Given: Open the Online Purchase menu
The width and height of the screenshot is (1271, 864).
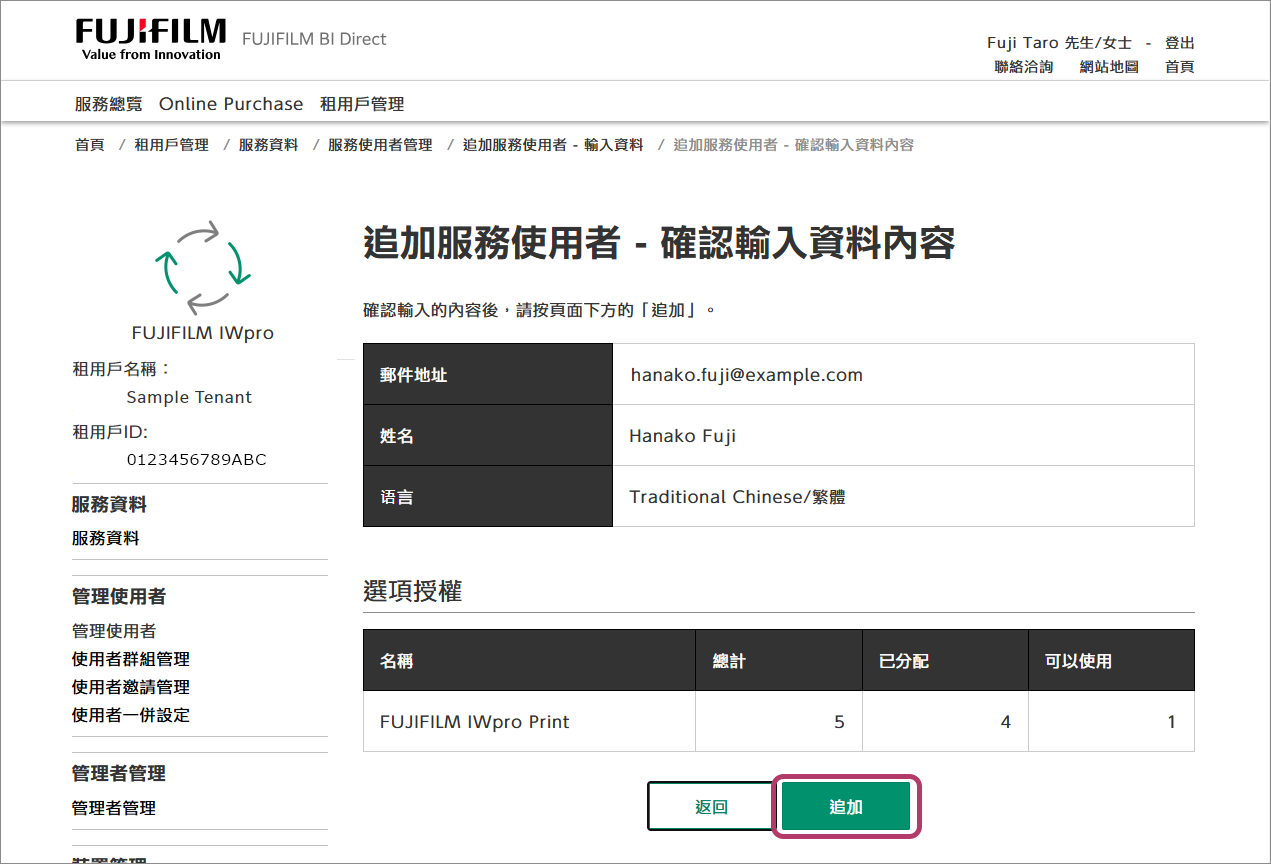Looking at the screenshot, I should click(231, 104).
